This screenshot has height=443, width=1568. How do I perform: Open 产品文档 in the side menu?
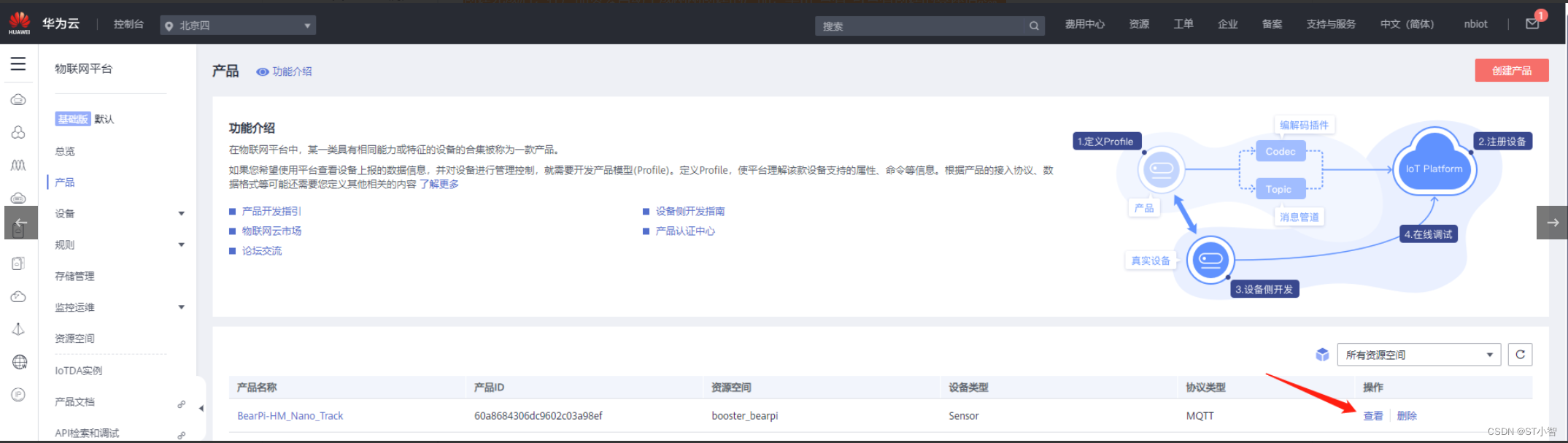pyautogui.click(x=74, y=402)
